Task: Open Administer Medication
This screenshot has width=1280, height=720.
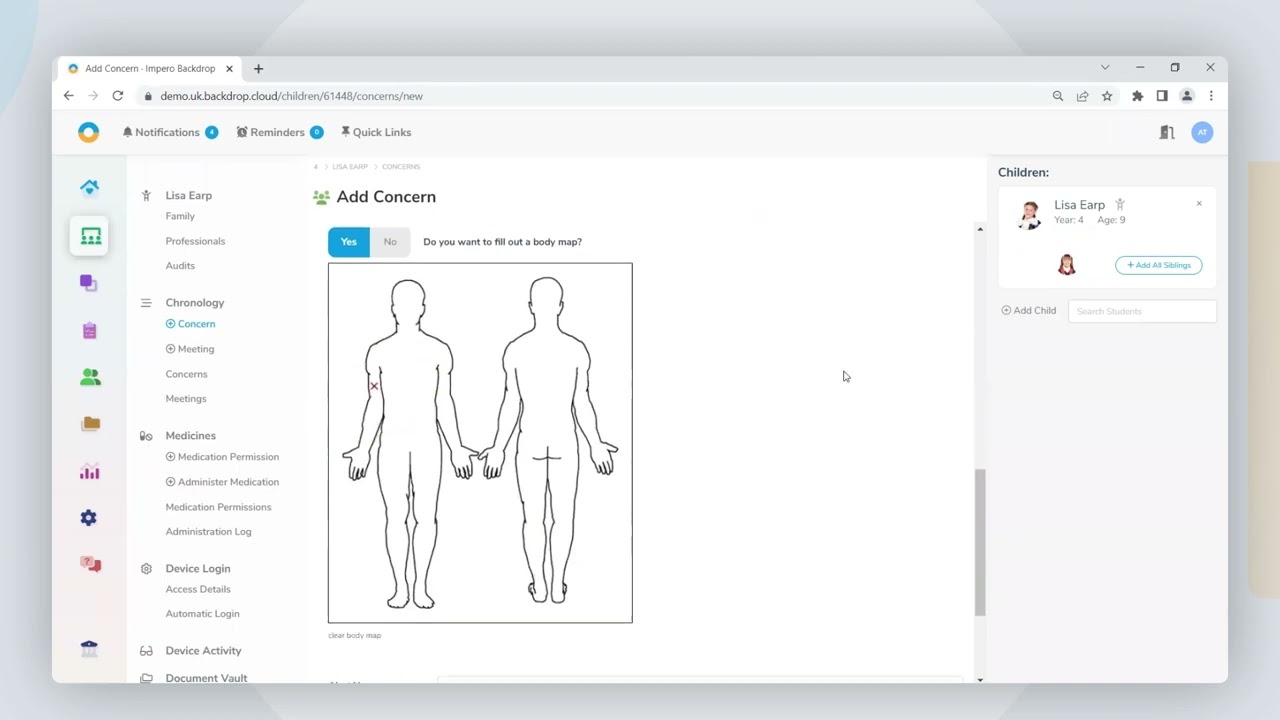Action: 222,482
